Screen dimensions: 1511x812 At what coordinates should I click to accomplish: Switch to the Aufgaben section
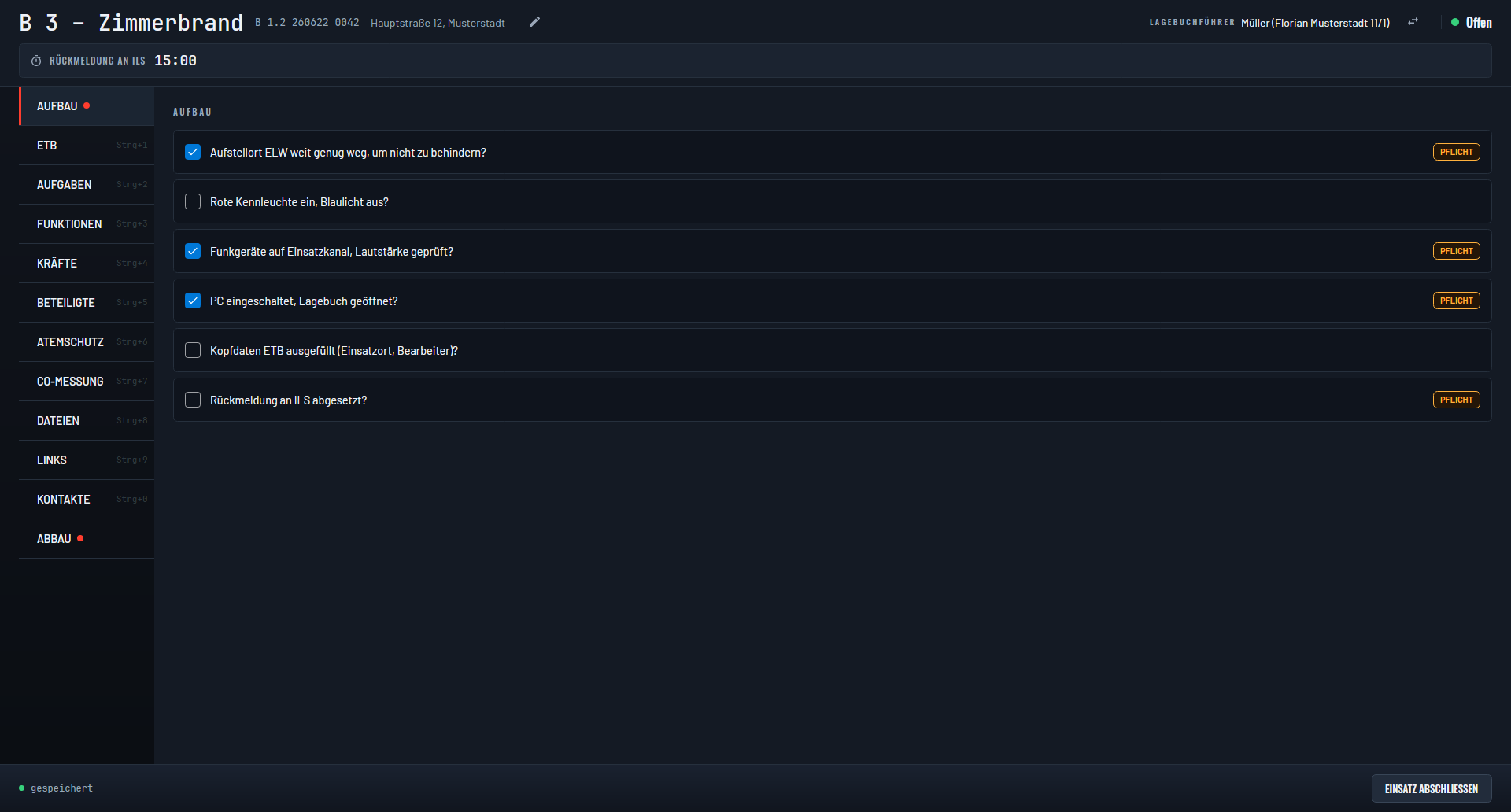pos(87,185)
